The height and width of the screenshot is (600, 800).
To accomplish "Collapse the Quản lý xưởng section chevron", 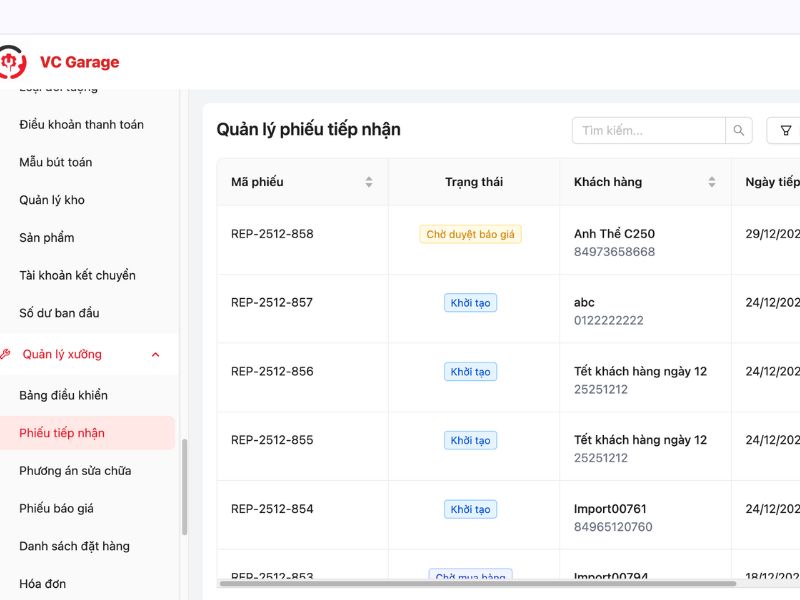I will pos(155,354).
